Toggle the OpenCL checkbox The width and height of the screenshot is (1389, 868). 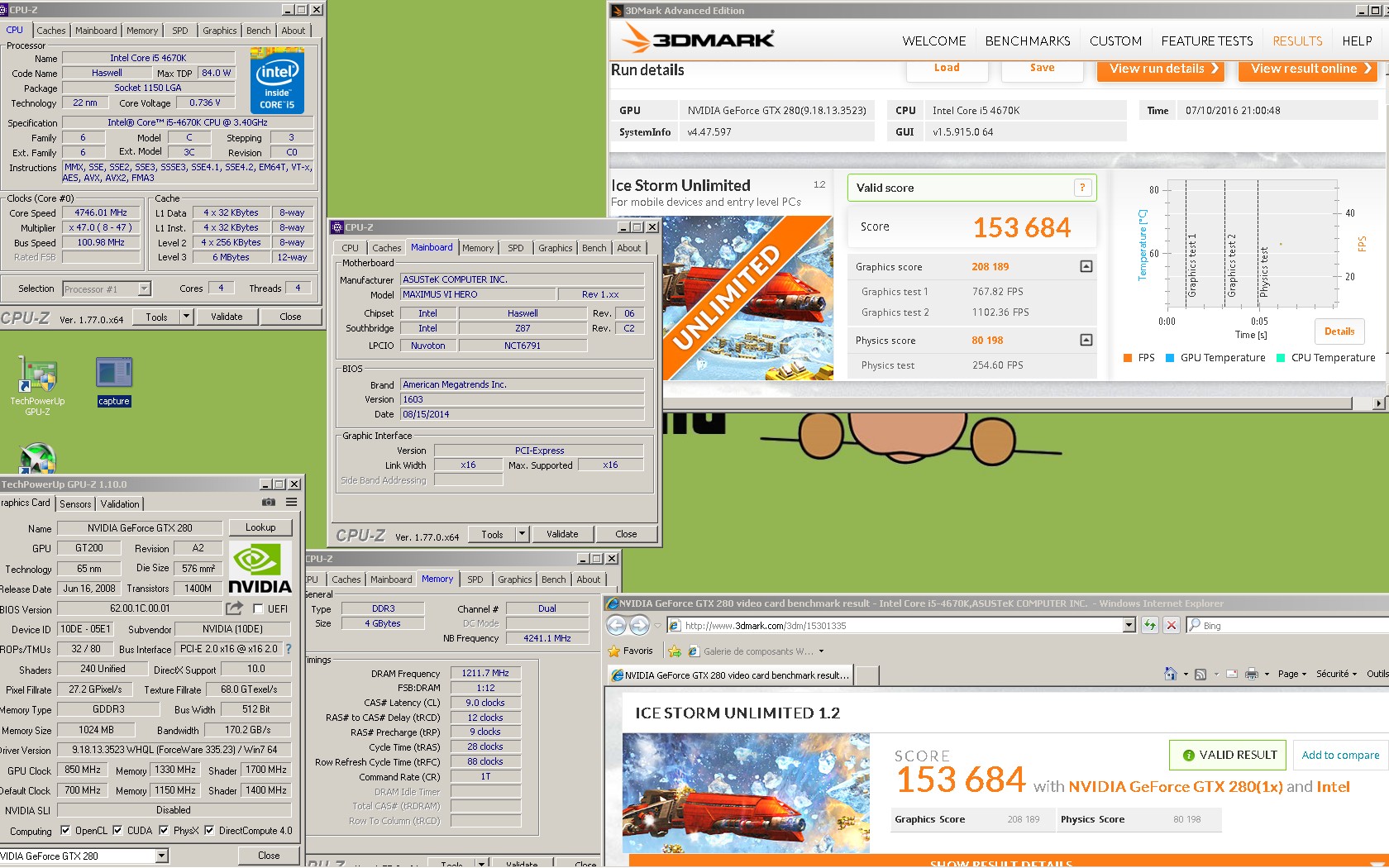tap(65, 831)
